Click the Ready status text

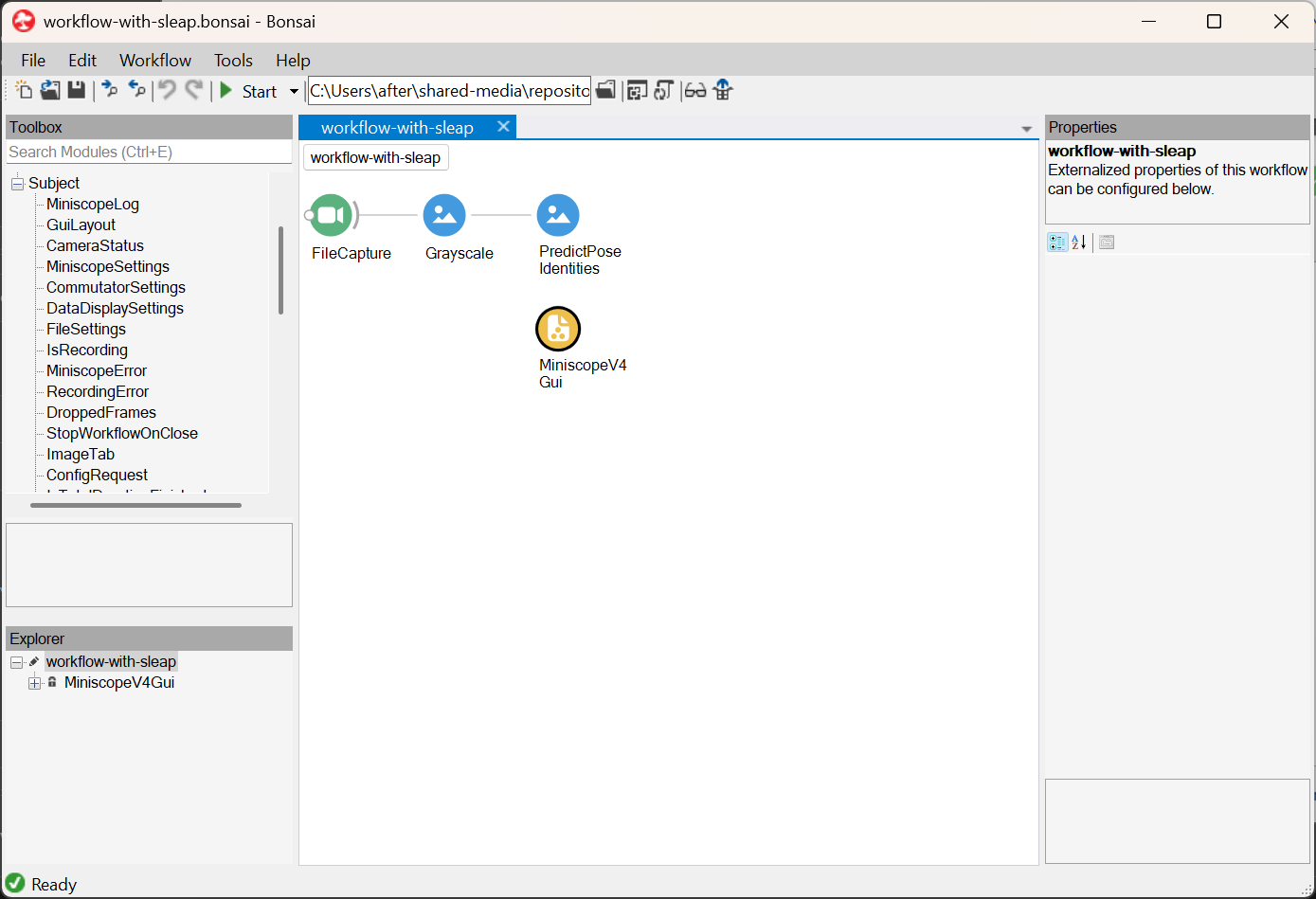pos(54,884)
